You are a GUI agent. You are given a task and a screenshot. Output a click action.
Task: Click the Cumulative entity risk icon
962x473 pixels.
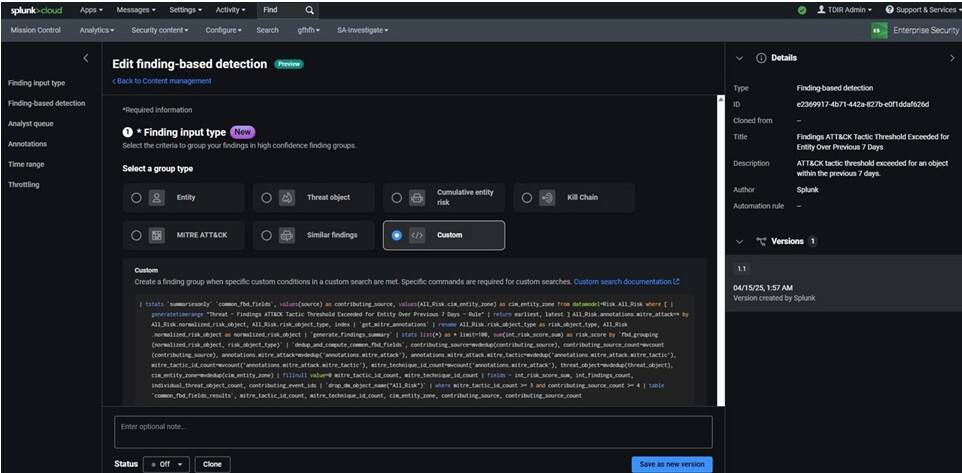click(x=417, y=198)
